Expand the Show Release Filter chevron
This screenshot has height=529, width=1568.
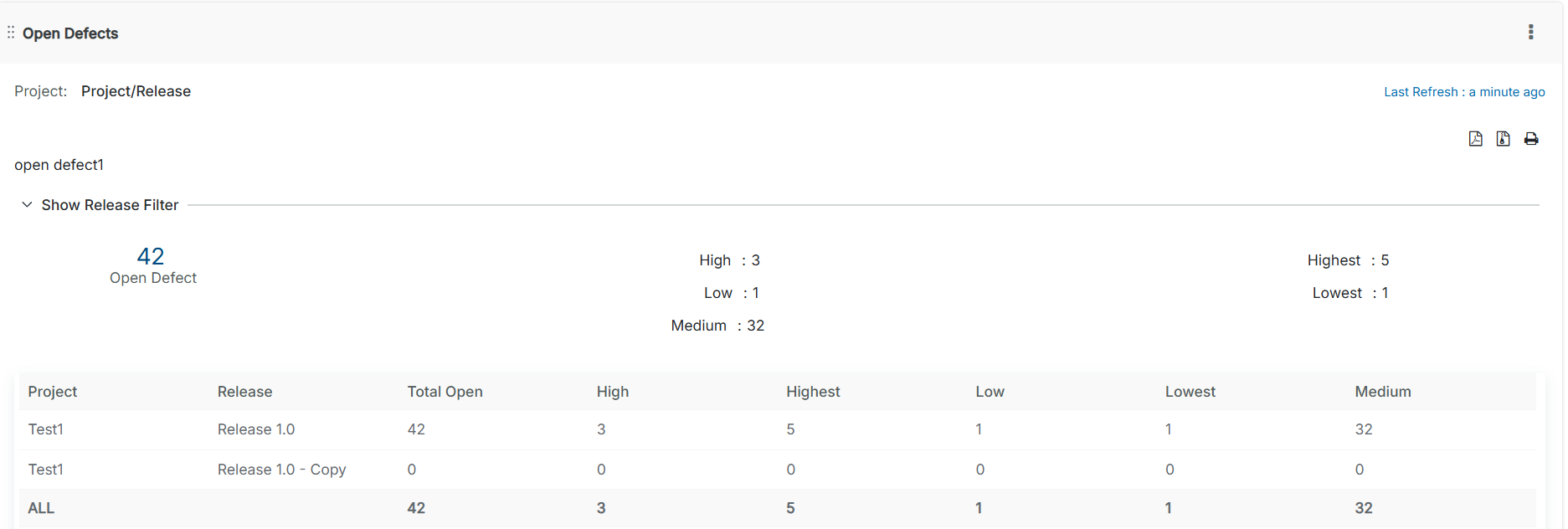[27, 205]
